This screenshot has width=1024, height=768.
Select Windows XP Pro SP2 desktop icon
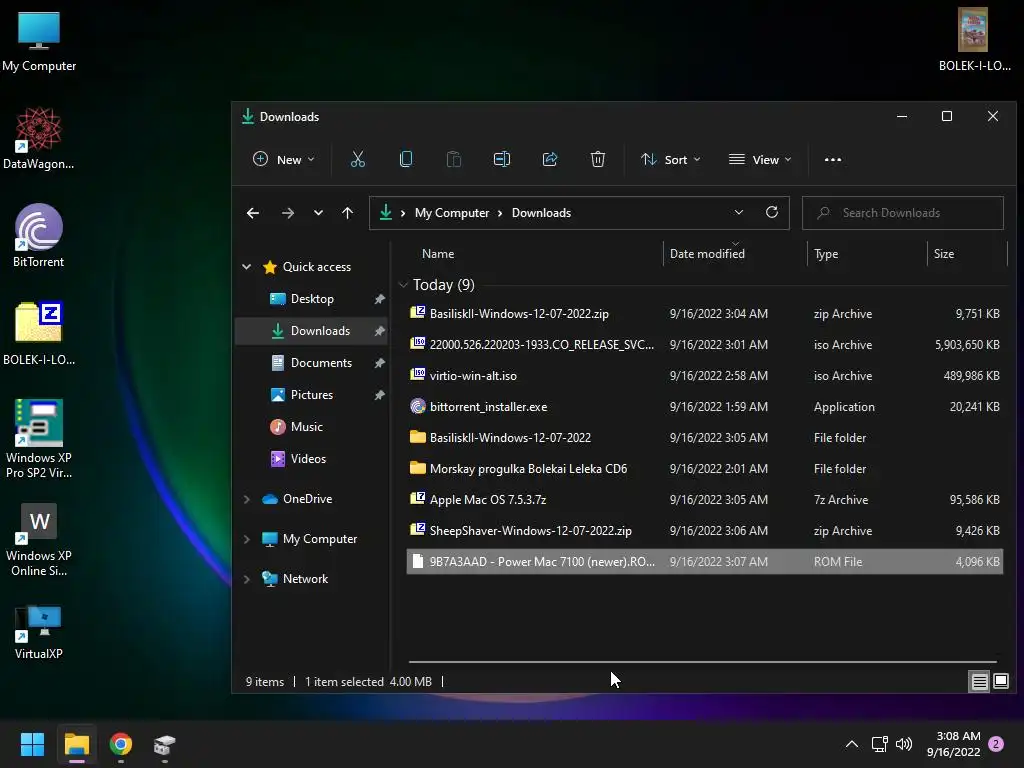(x=39, y=439)
